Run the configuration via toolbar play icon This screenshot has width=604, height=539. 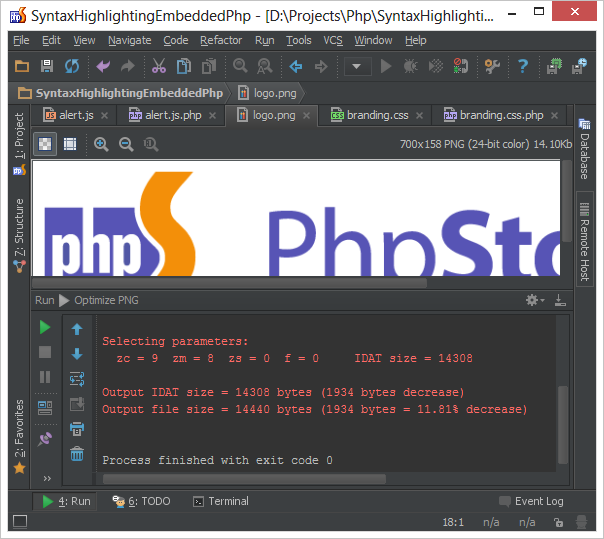(x=386, y=66)
